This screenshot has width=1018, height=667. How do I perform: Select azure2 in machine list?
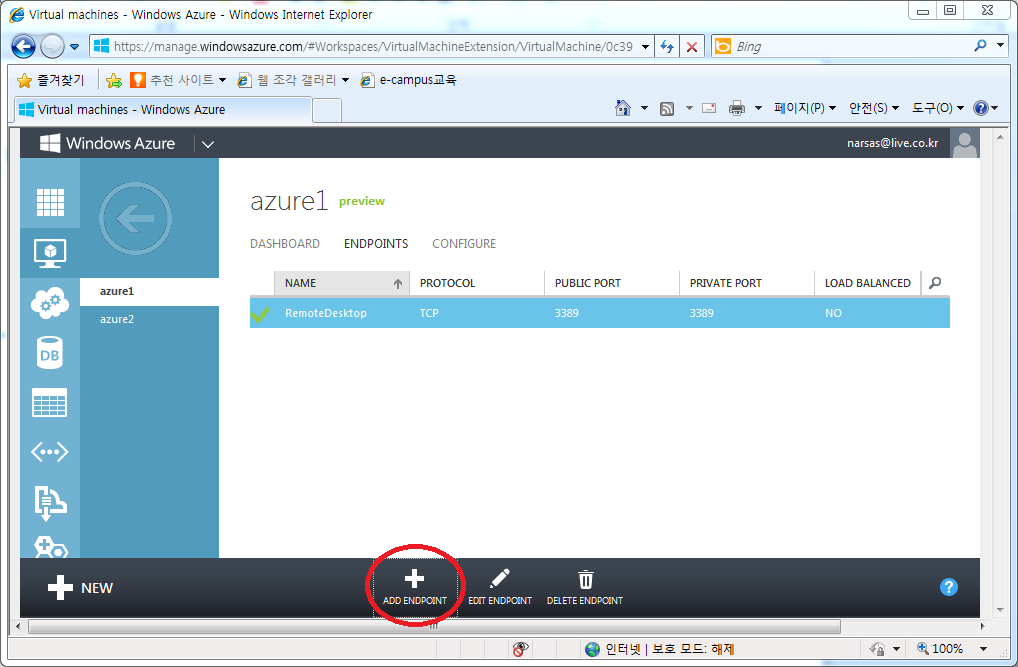click(149, 319)
